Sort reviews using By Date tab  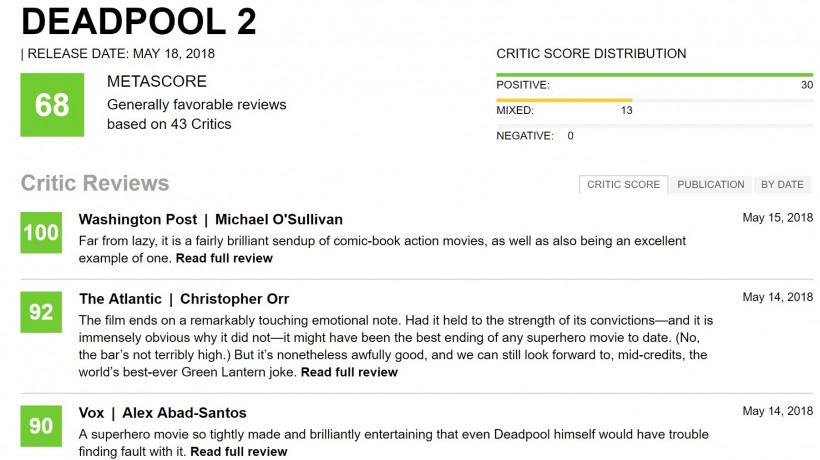782,185
